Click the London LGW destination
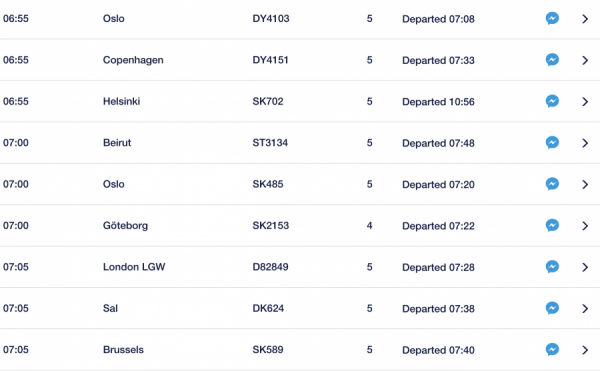Viewport: 600px width, 371px height. tap(134, 267)
